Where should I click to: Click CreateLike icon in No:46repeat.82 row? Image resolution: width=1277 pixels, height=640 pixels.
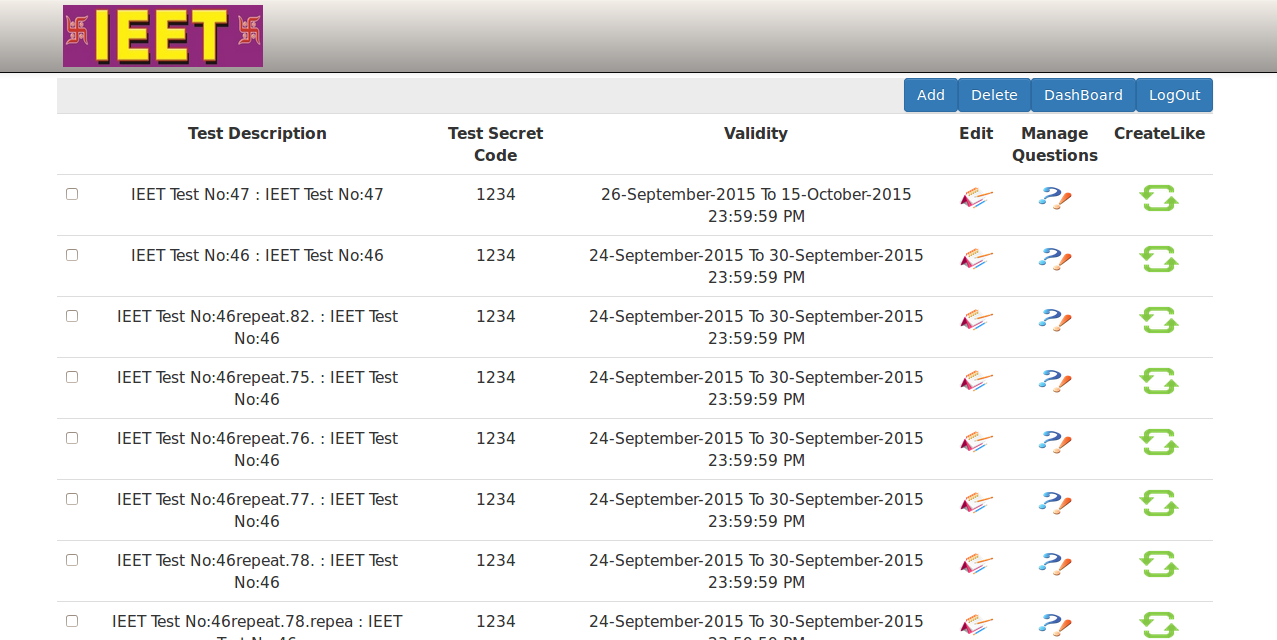[x=1159, y=321]
